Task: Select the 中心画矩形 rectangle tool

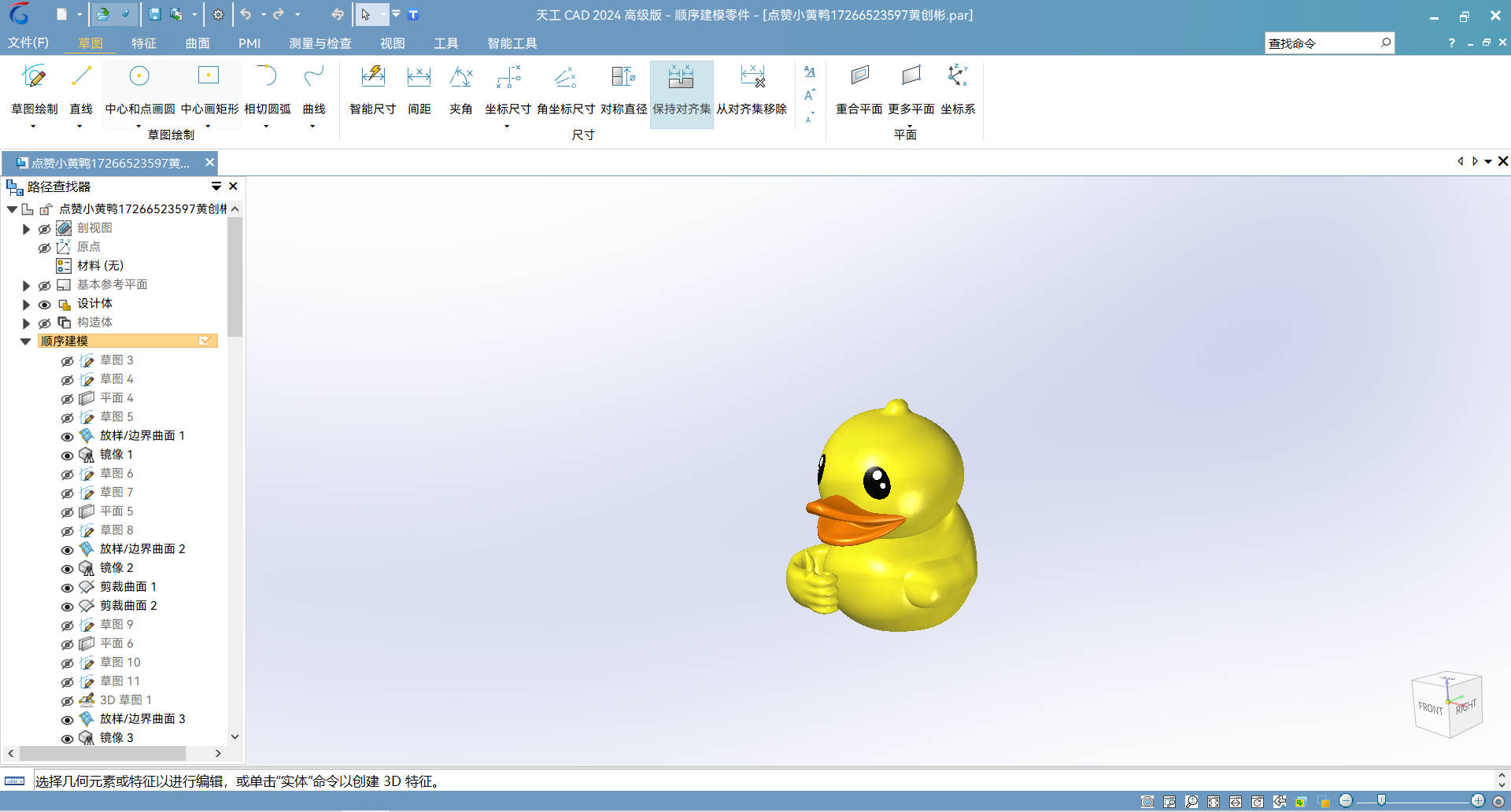Action: click(x=209, y=89)
